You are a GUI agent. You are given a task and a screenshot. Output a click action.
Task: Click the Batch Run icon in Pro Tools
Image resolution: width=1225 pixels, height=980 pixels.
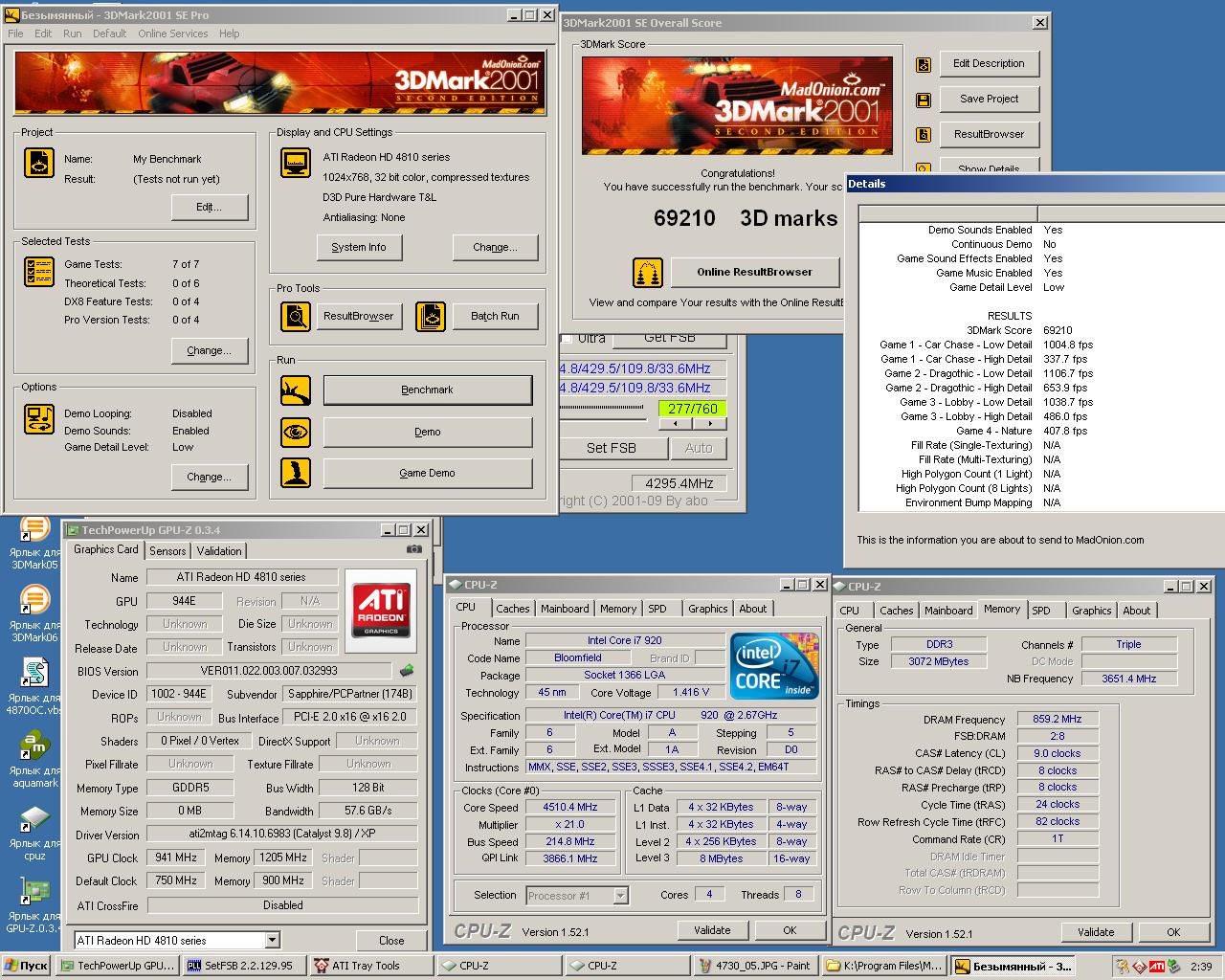(x=431, y=316)
